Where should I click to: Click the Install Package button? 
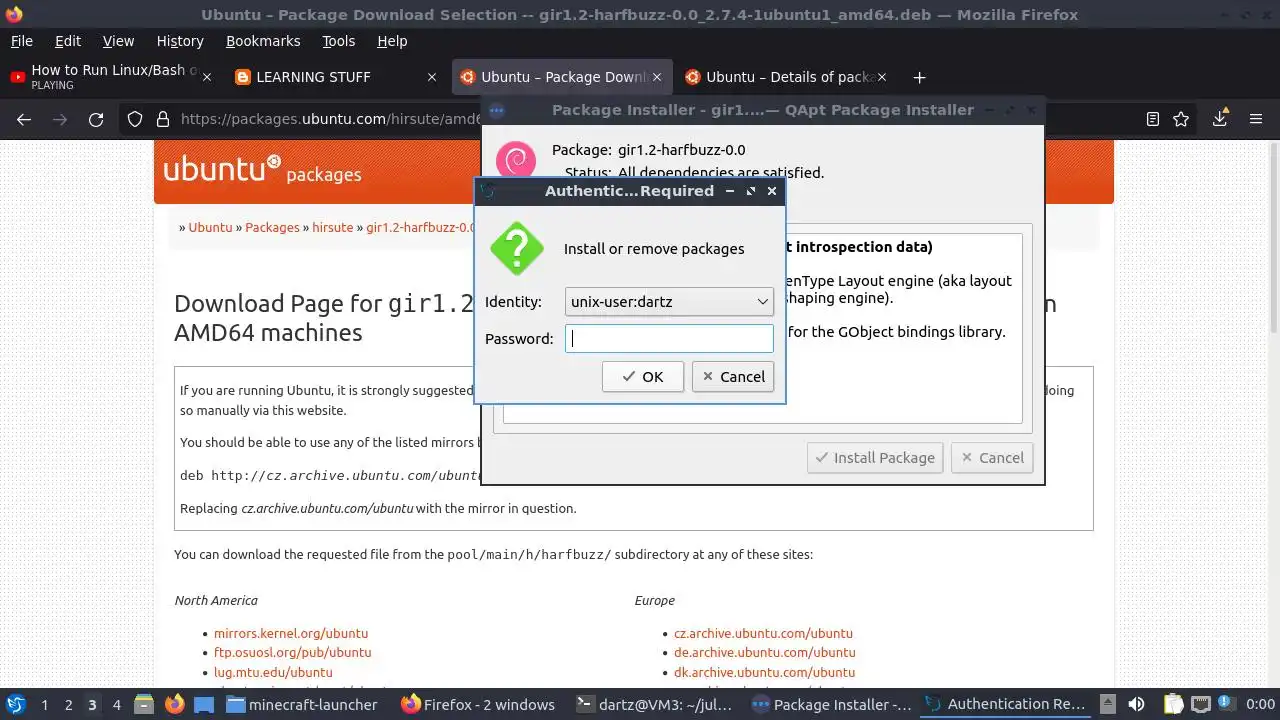875,457
